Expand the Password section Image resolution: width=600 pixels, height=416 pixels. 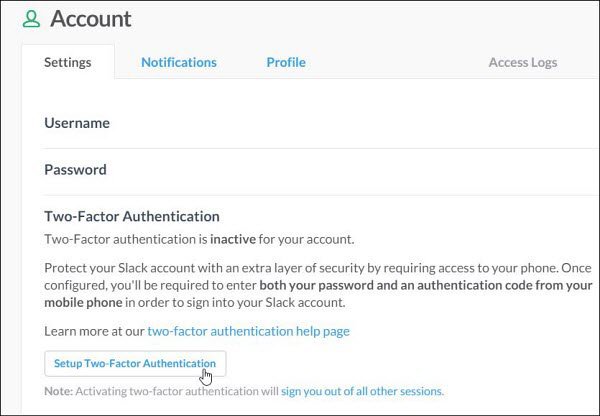(x=321, y=170)
